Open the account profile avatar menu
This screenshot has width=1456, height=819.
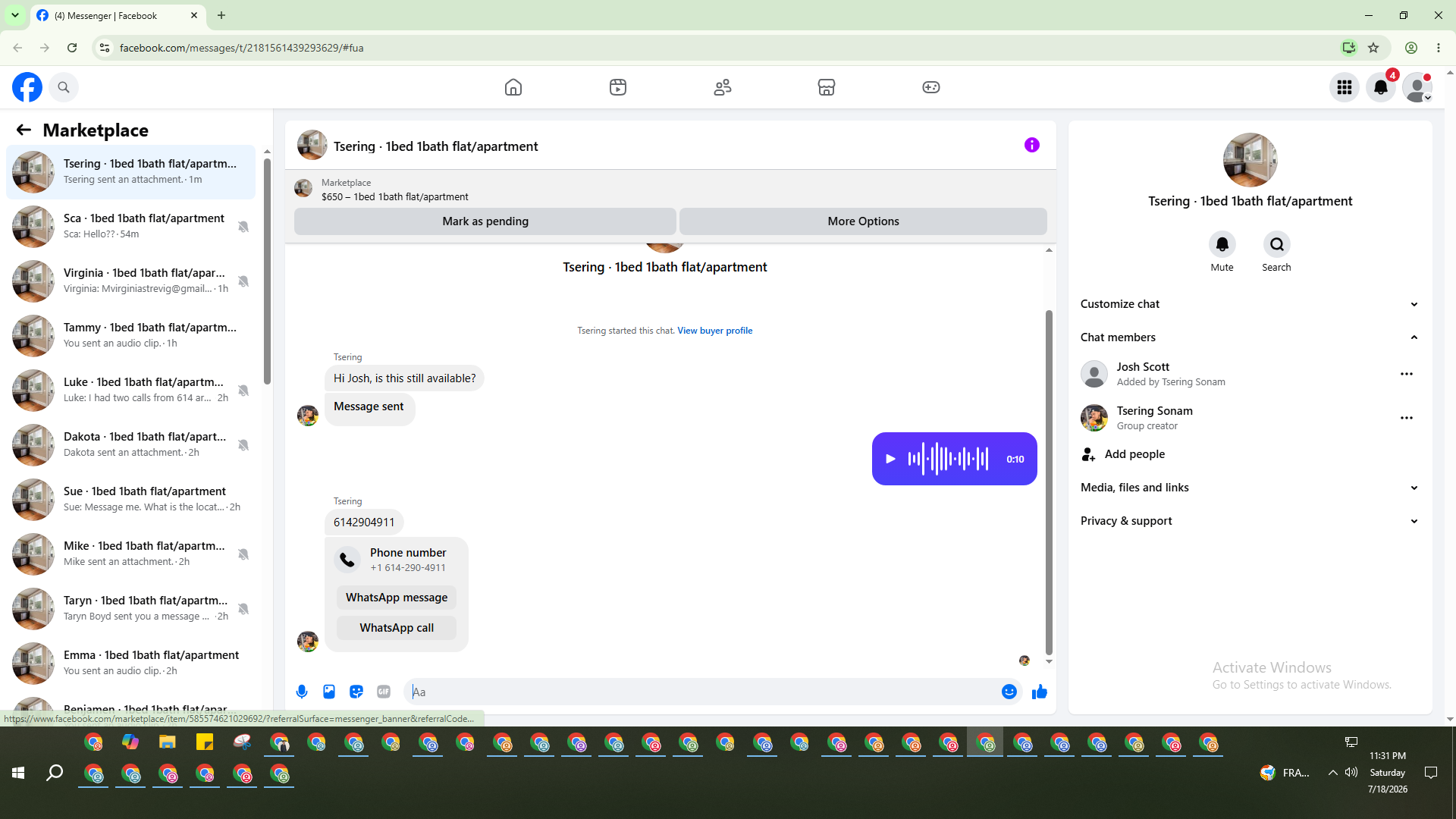[1417, 87]
